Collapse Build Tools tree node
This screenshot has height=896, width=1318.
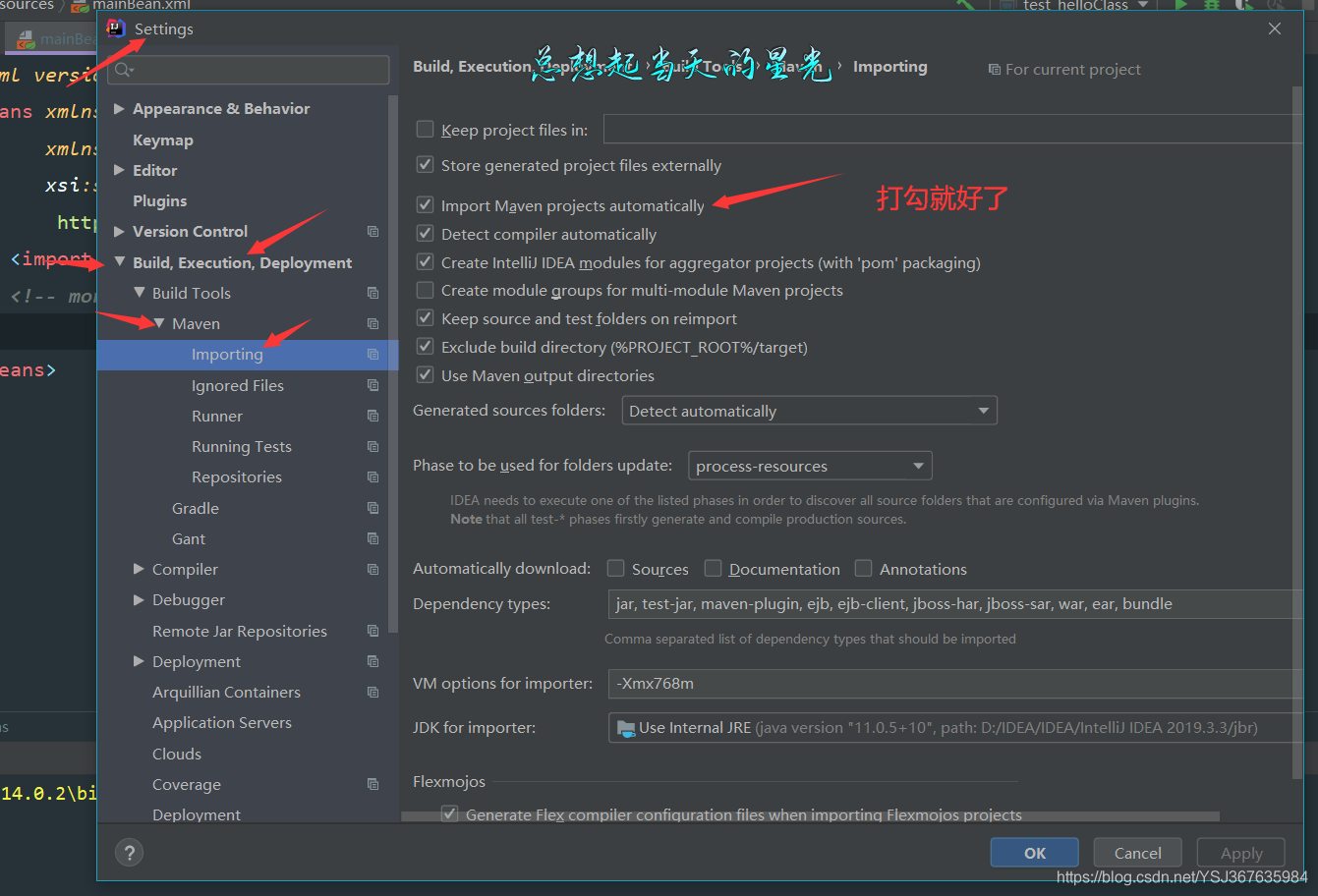click(139, 293)
